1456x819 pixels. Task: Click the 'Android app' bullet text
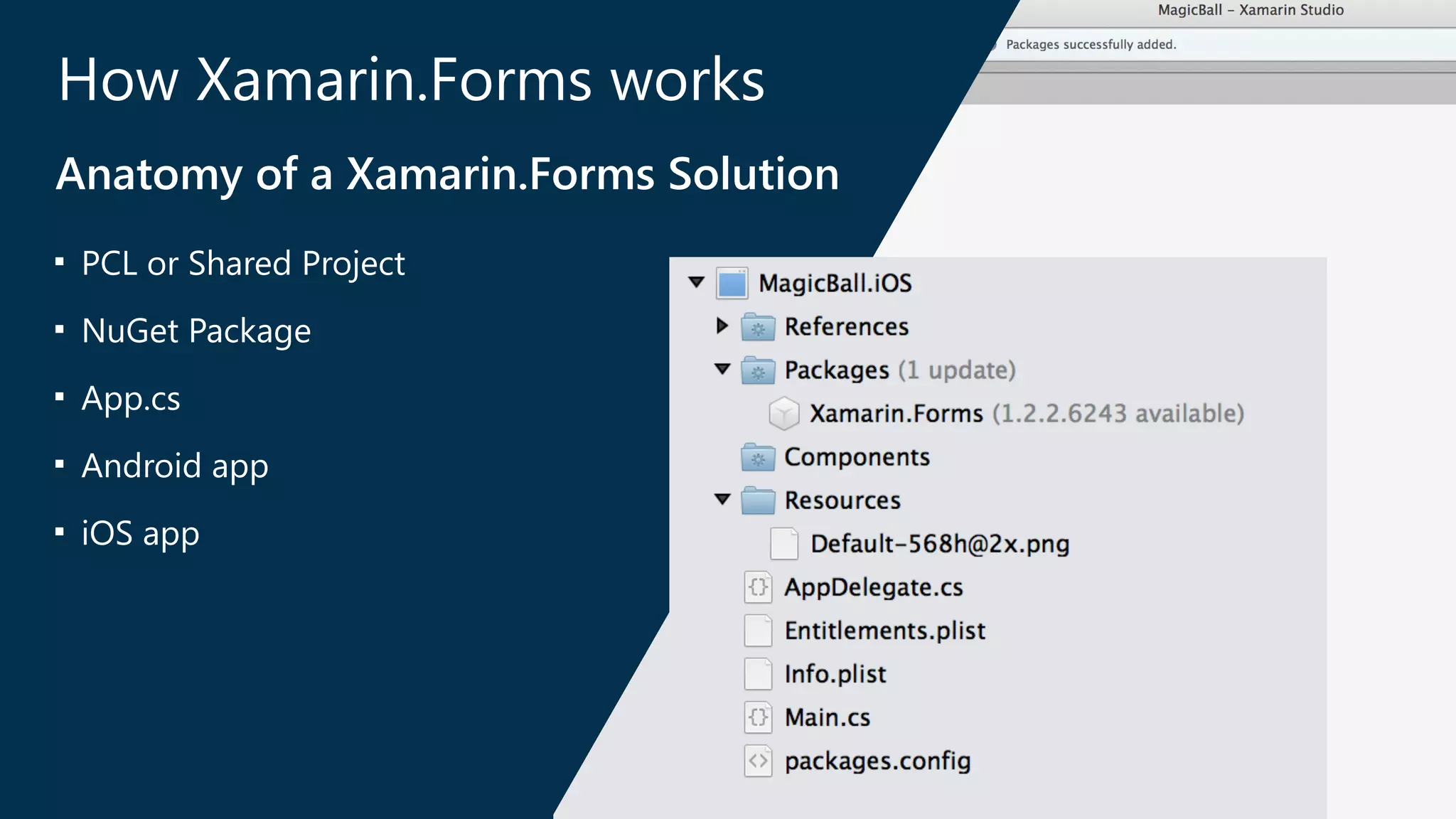[175, 466]
